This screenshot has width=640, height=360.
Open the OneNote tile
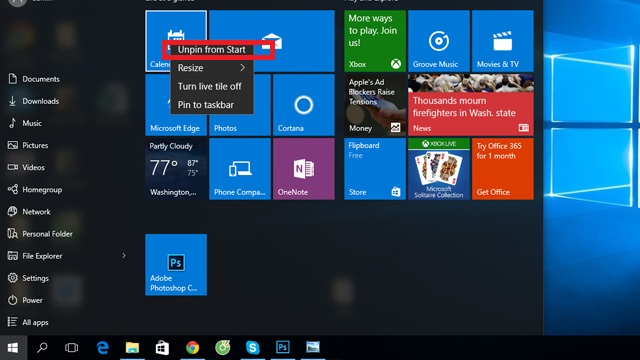tap(304, 169)
